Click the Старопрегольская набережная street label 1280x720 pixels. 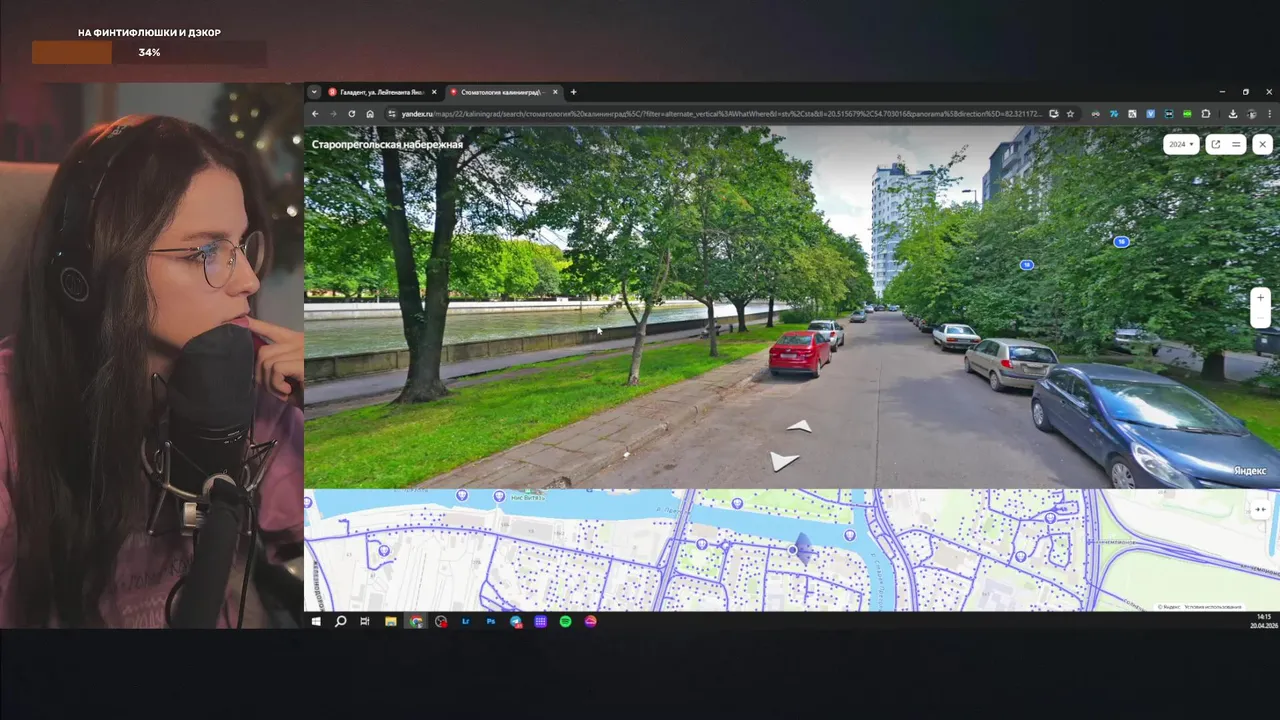point(387,144)
